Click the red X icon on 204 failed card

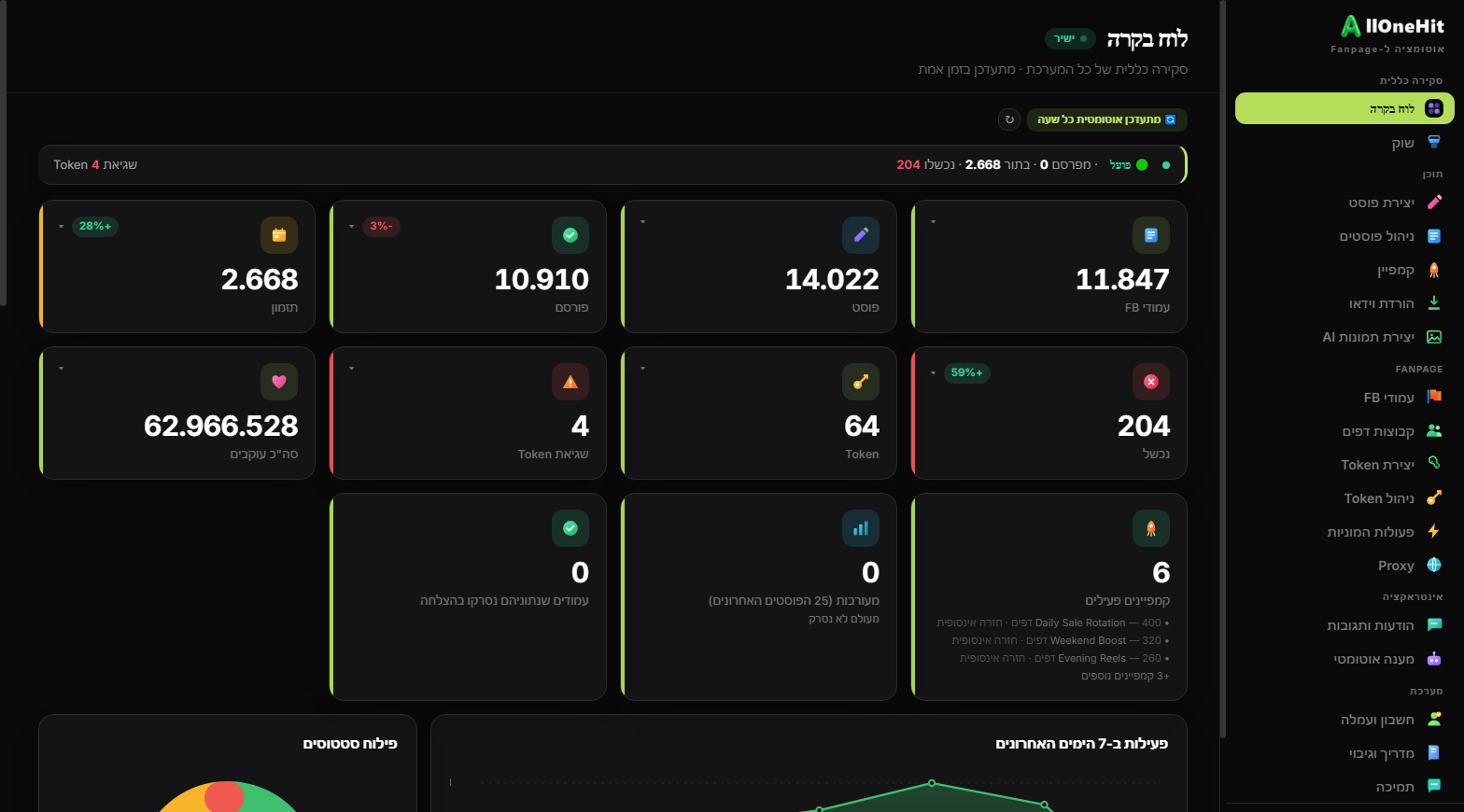(1150, 382)
